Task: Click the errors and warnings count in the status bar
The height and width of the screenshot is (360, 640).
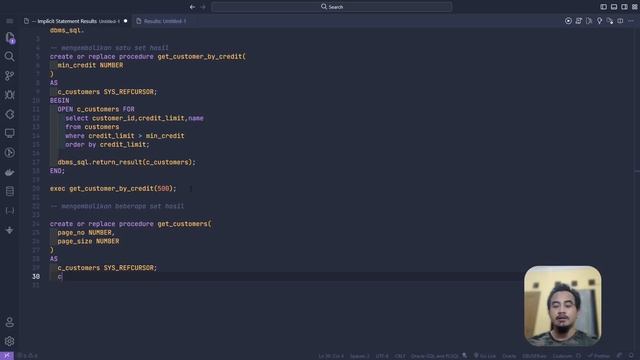Action: pyautogui.click(x=28, y=356)
